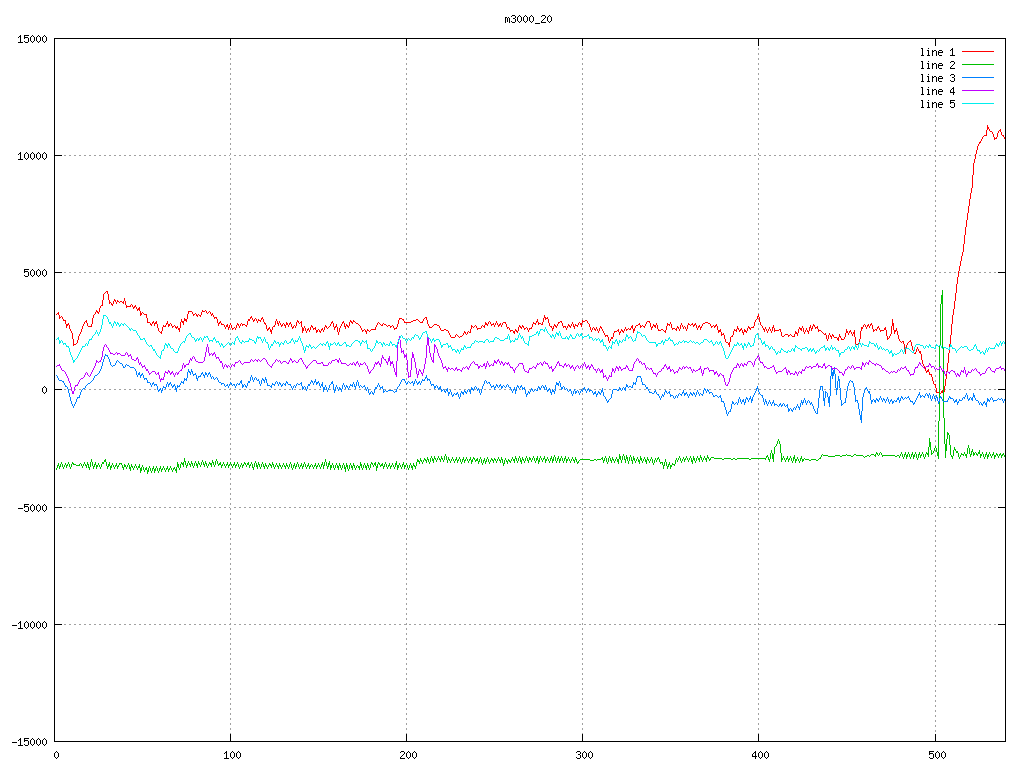Screen dimensions: 1024x768
Task: Click the 10000 y-axis tick label
Action: click(32, 156)
